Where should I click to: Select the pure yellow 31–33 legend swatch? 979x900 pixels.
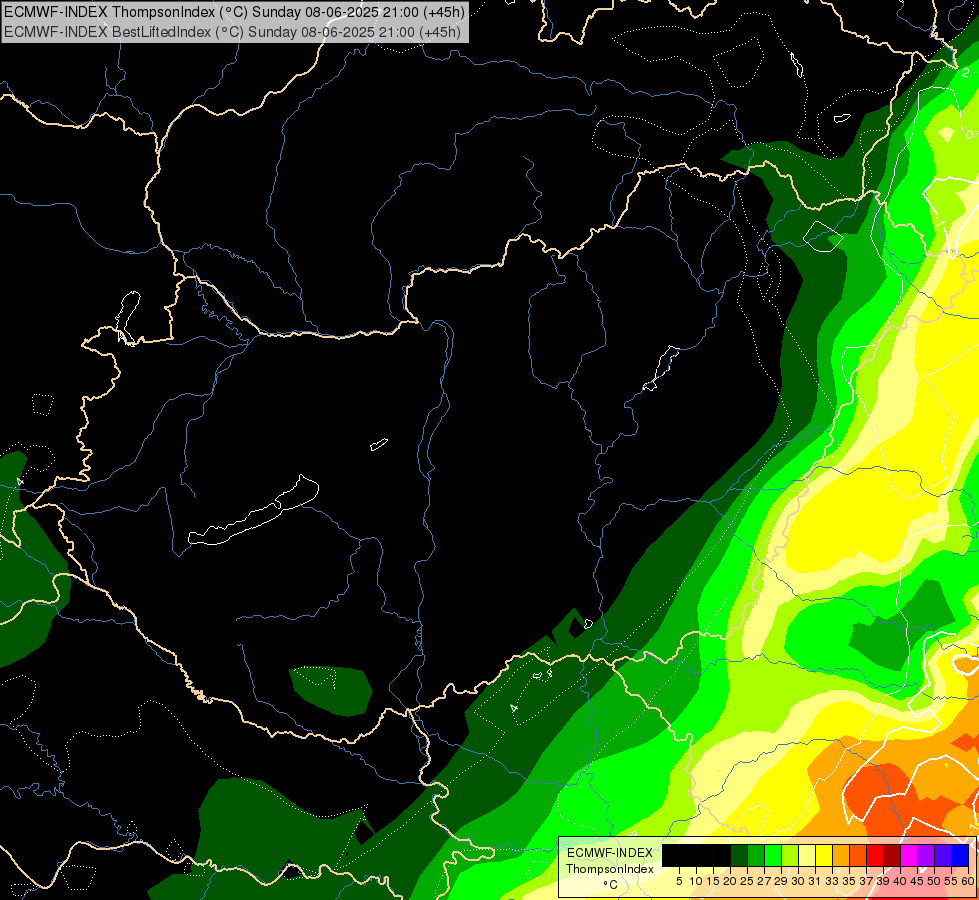point(824,855)
